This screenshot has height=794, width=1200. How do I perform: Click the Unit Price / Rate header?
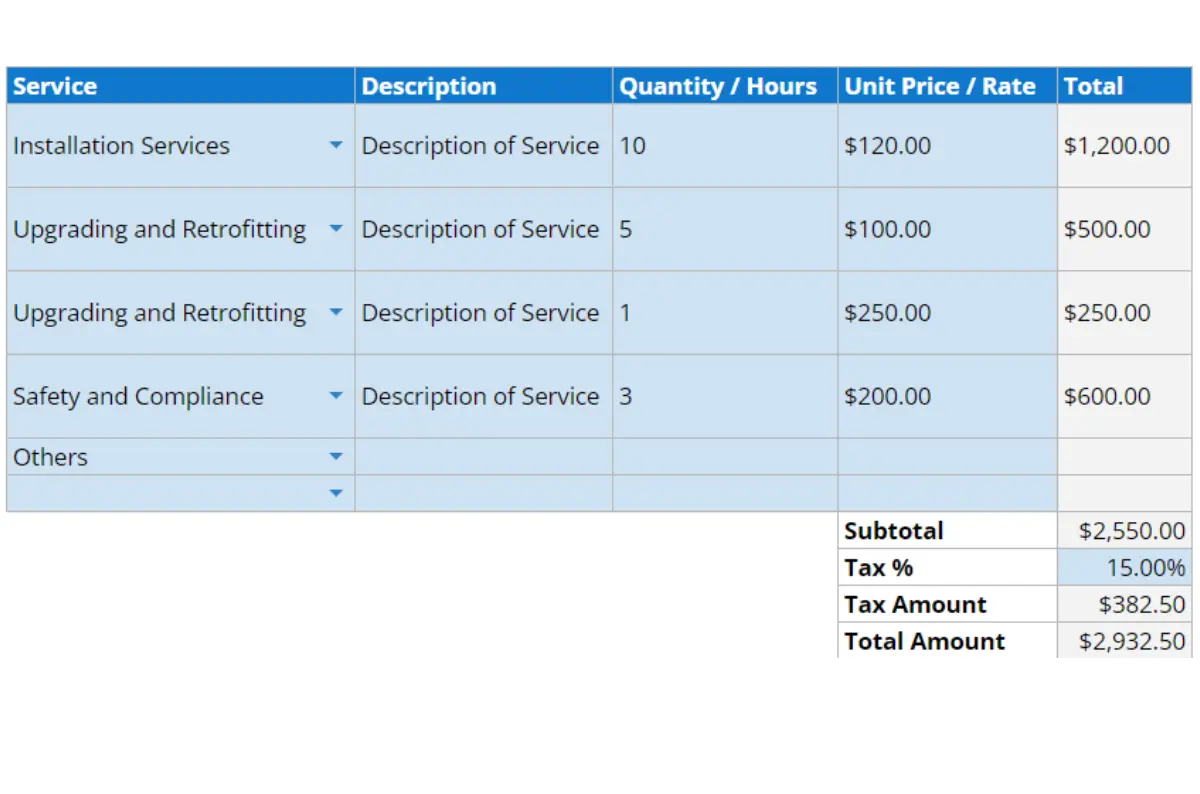tap(946, 86)
